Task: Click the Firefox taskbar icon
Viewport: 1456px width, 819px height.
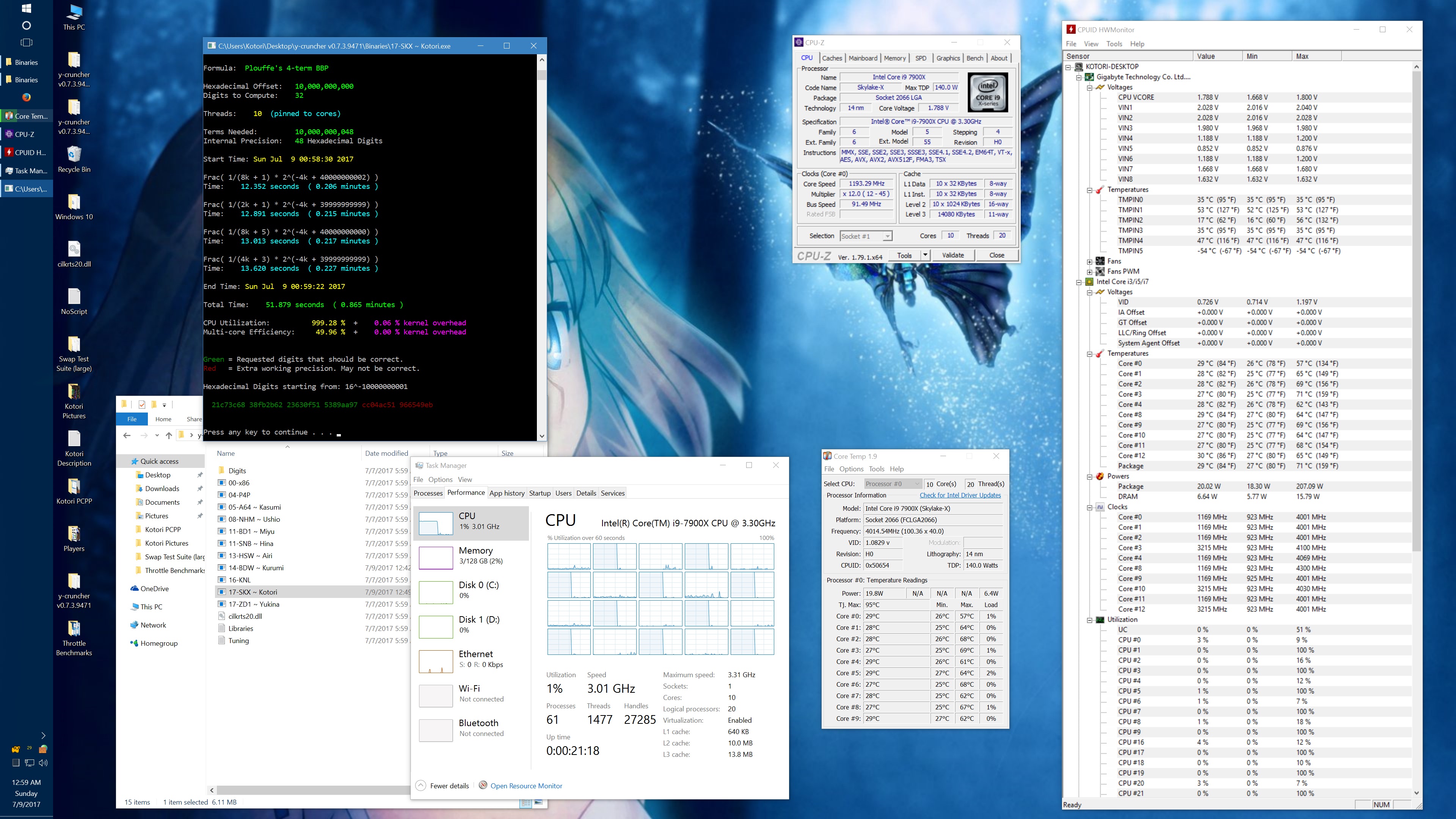Action: pos(27,97)
